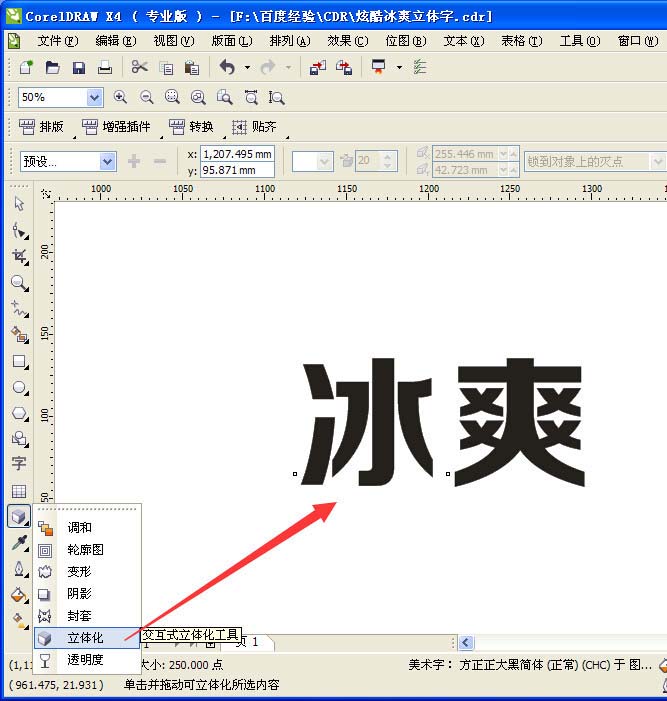
Task: Undo the last action with the Undo arrow
Action: (x=228, y=68)
